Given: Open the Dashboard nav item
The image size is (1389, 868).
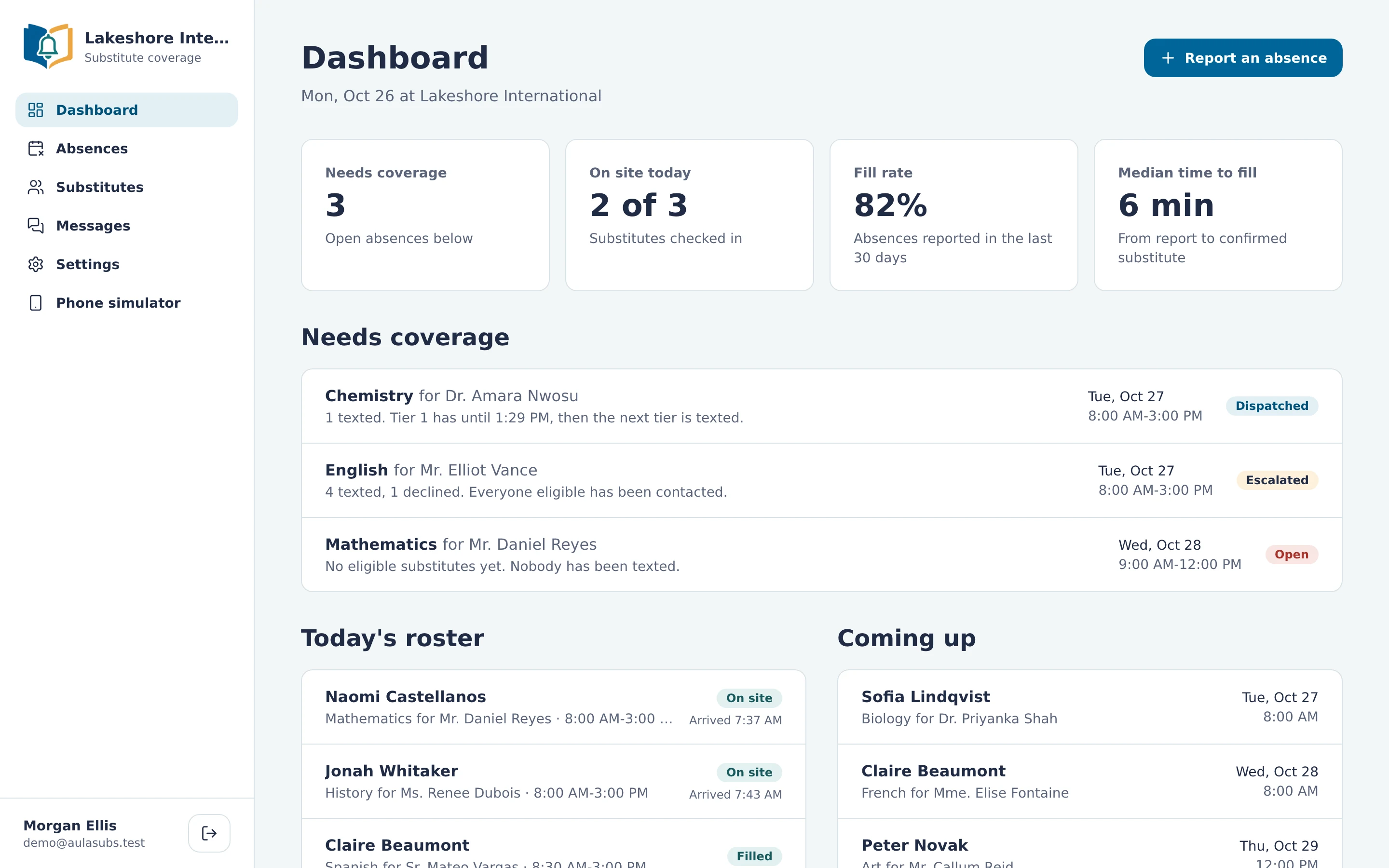Looking at the screenshot, I should point(127,109).
